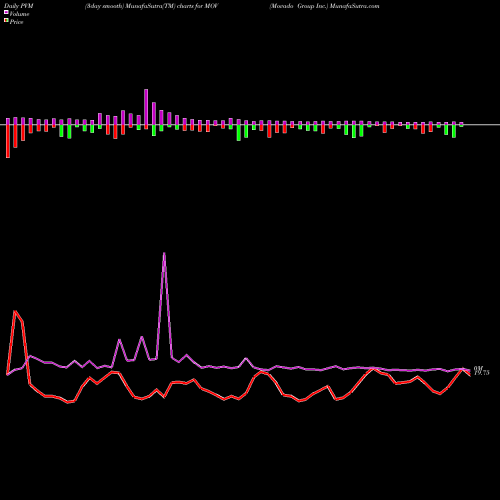This screenshot has width=500, height=500.
Task: Click the '19.75' price axis label
Action: click(x=482, y=373)
